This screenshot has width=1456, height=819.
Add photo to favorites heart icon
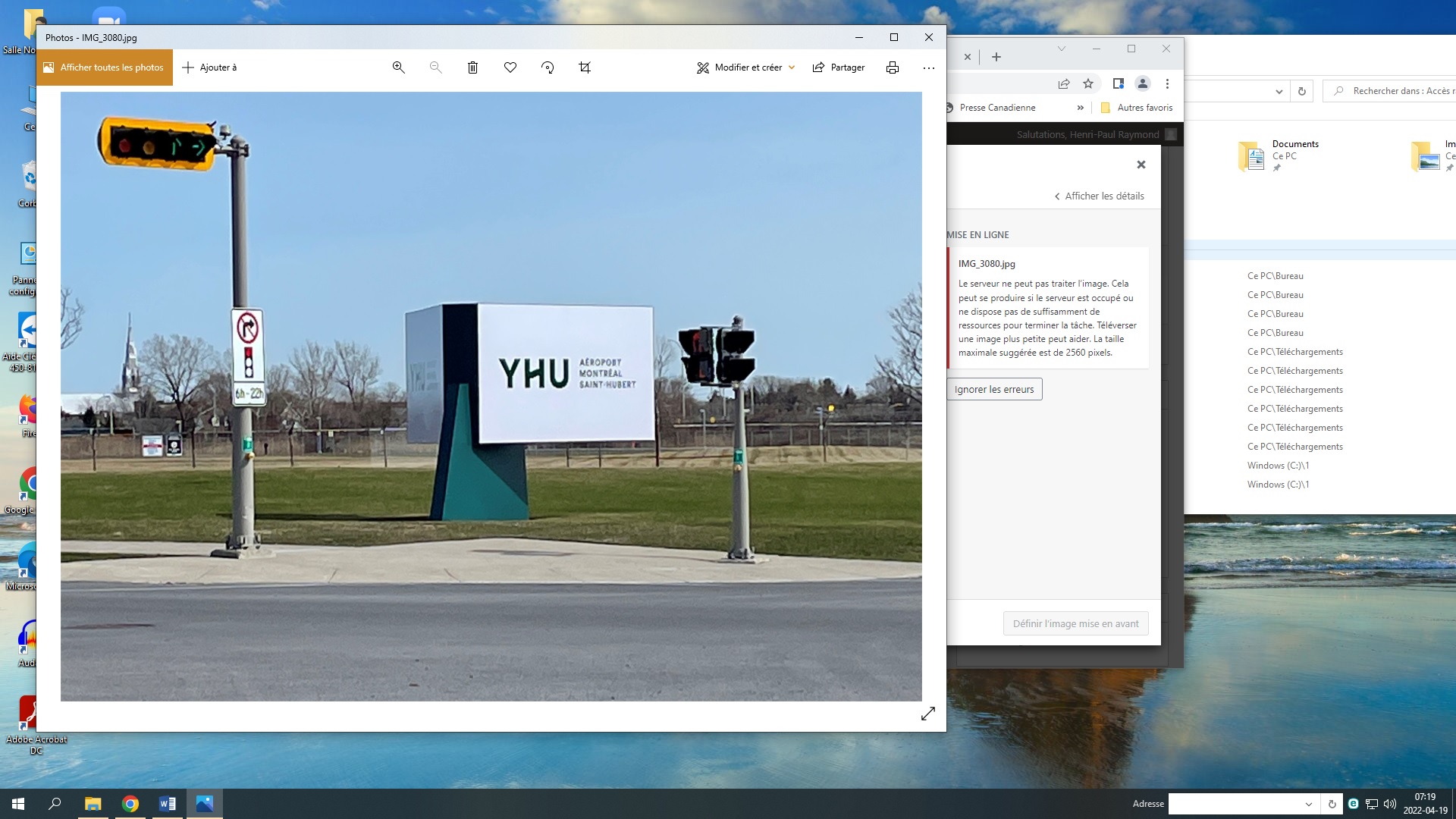[510, 67]
